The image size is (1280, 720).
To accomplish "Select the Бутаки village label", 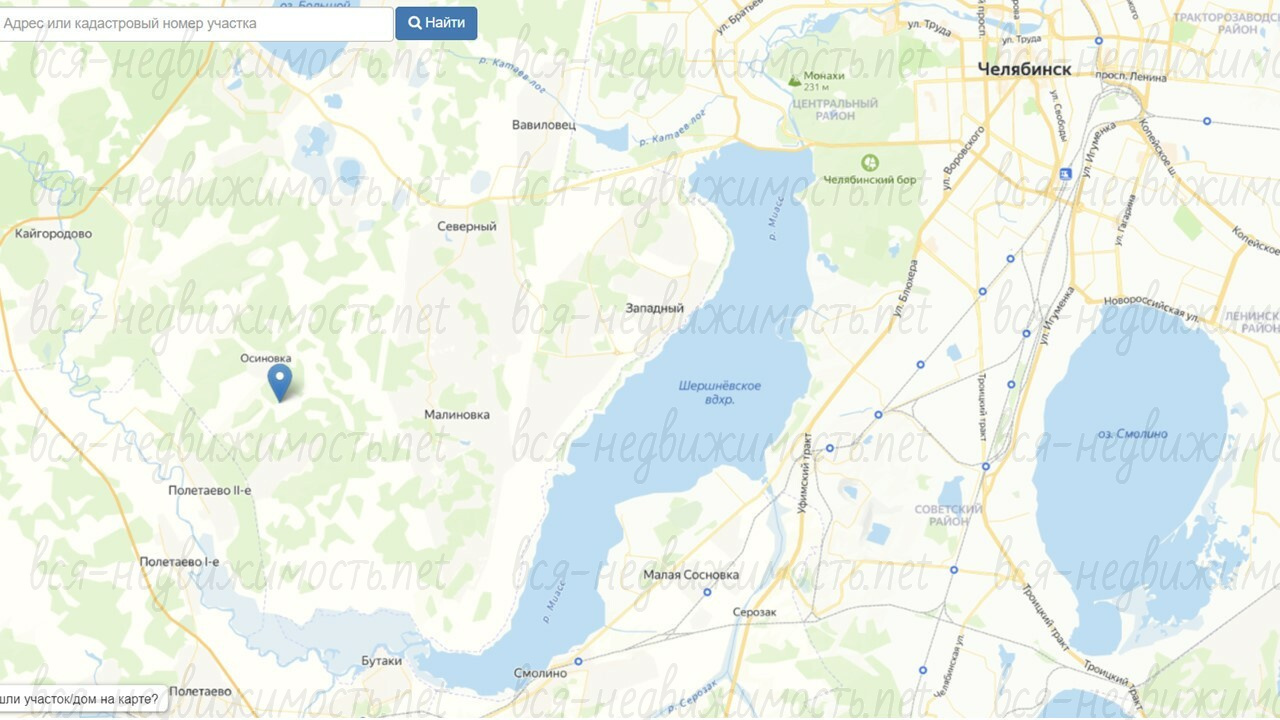I will pos(381,661).
